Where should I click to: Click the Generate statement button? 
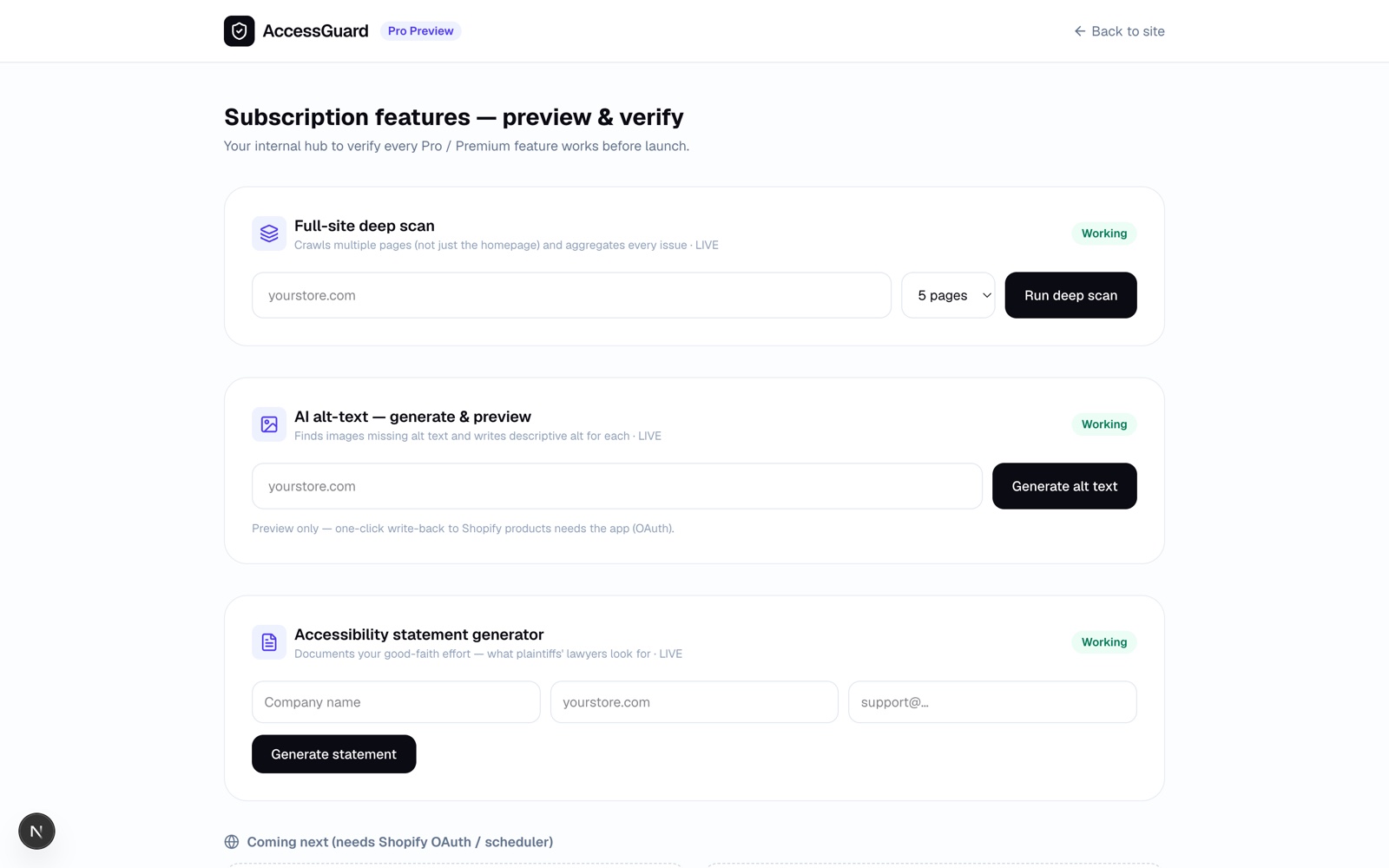coord(333,754)
